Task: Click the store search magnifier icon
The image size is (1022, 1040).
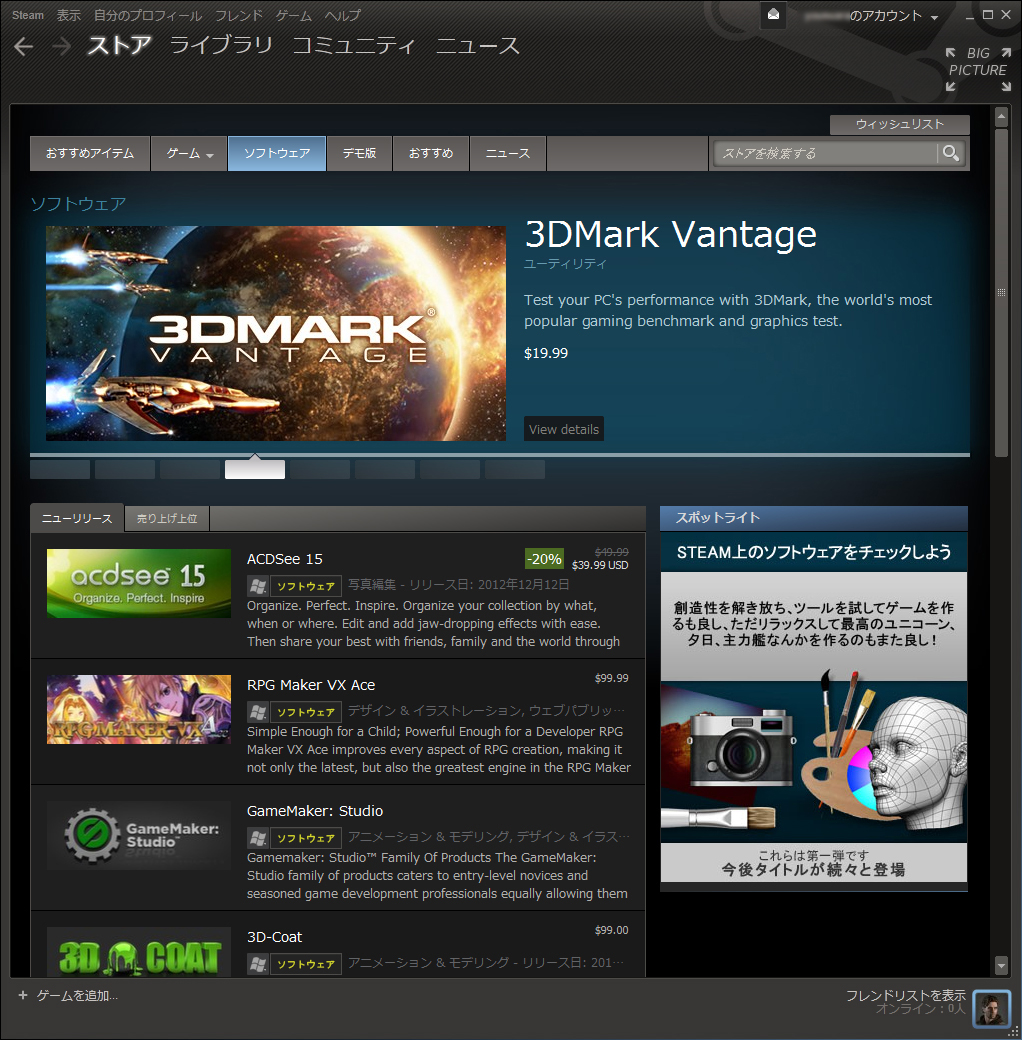Action: click(951, 153)
